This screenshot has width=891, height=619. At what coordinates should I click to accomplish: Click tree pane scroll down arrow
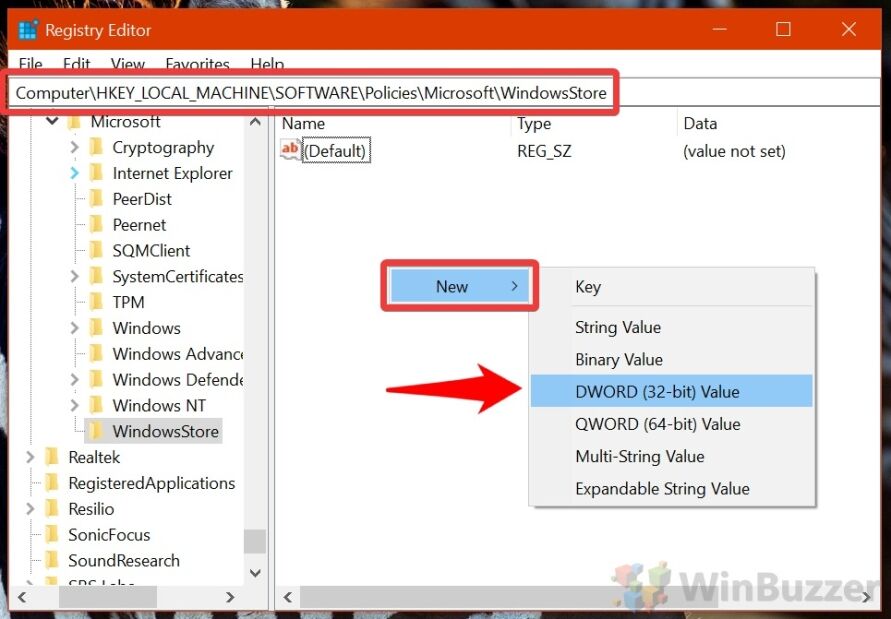point(255,573)
